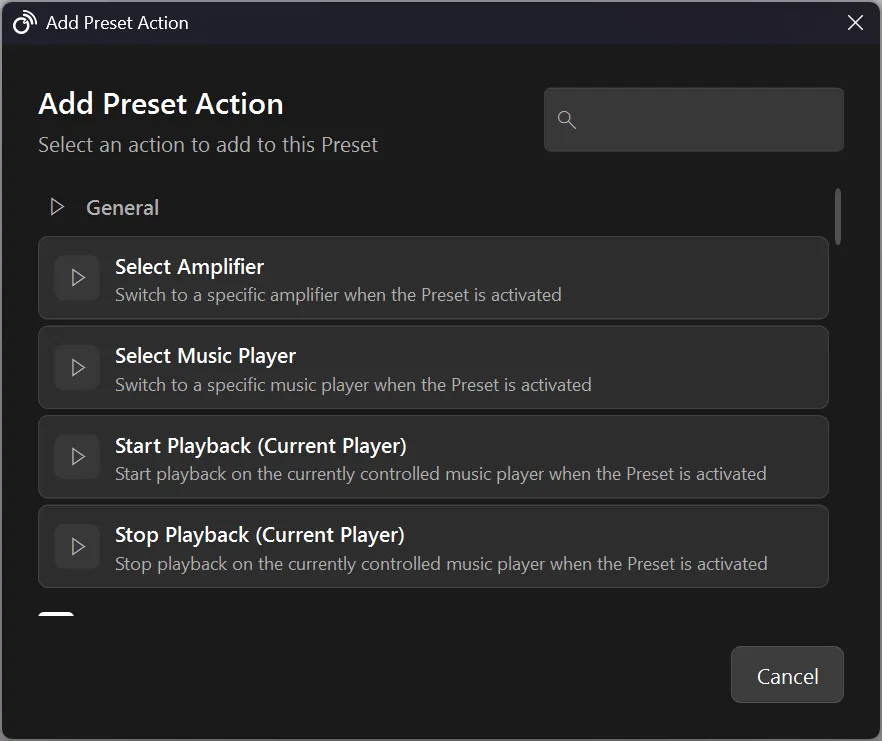Click the play icon beside Select Amplifier

[x=77, y=278]
